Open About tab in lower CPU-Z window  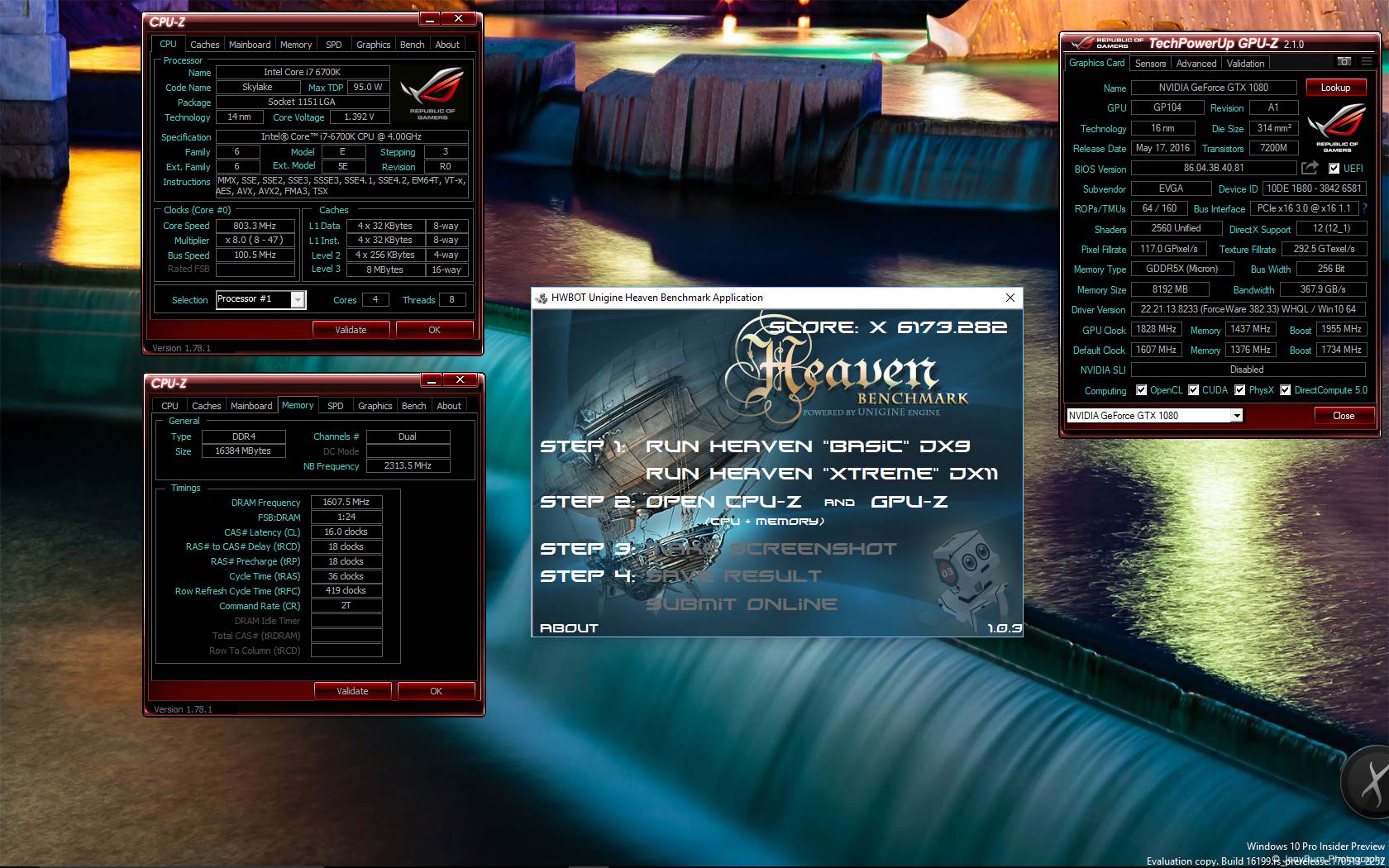[449, 406]
